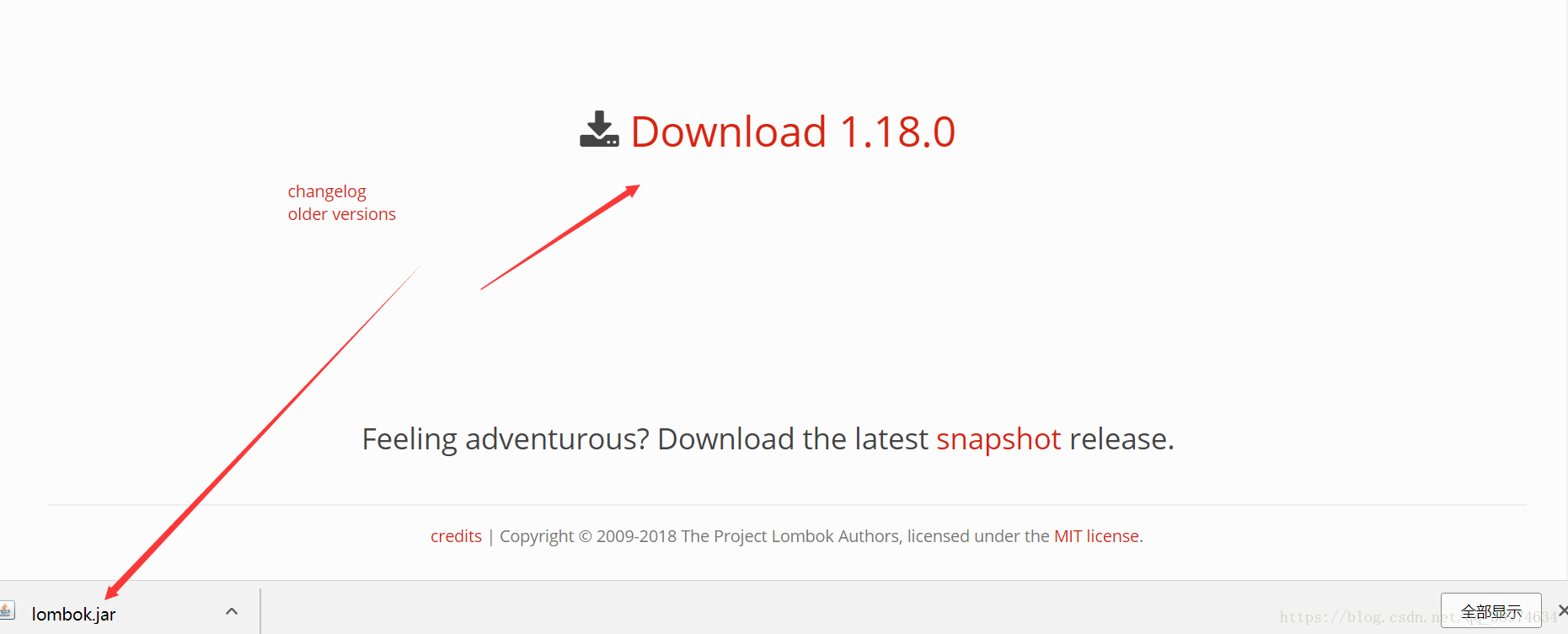Open the older versions link

coord(341,214)
